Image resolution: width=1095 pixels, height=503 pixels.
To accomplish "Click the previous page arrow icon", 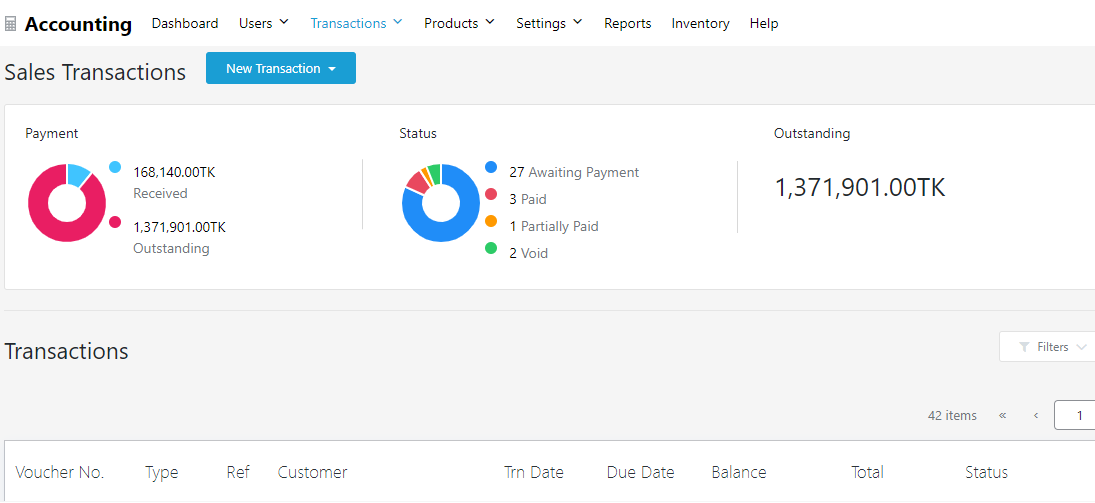I will tap(1035, 416).
